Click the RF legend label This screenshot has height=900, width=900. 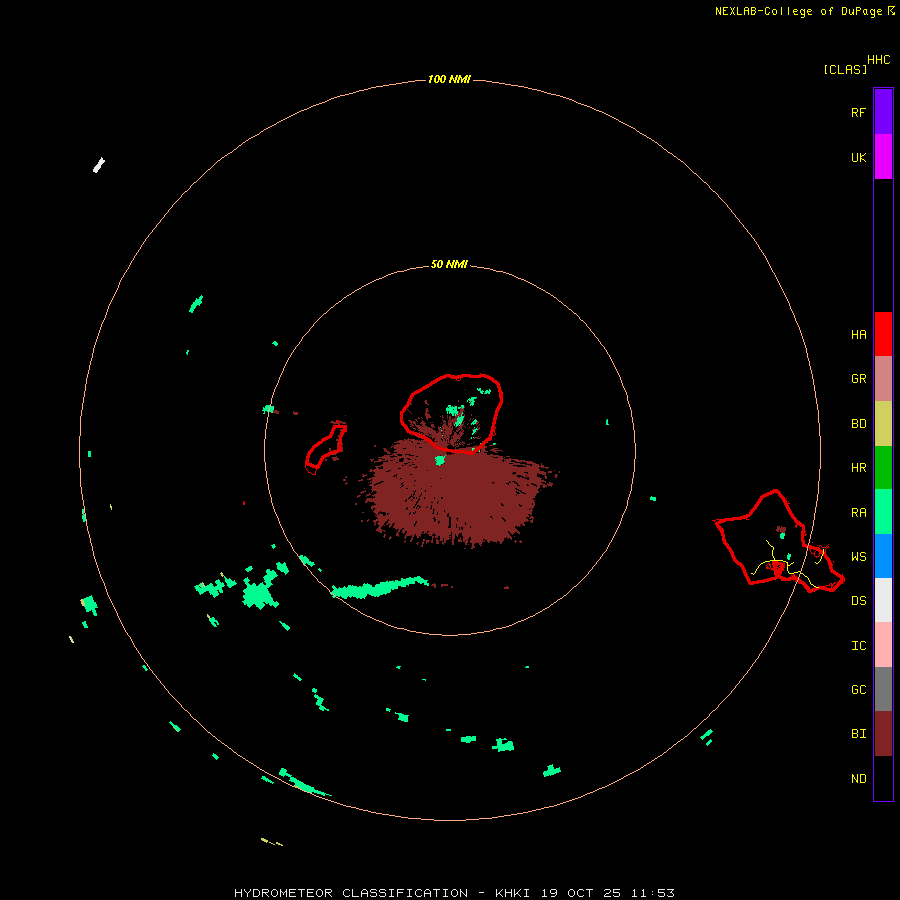(x=858, y=112)
